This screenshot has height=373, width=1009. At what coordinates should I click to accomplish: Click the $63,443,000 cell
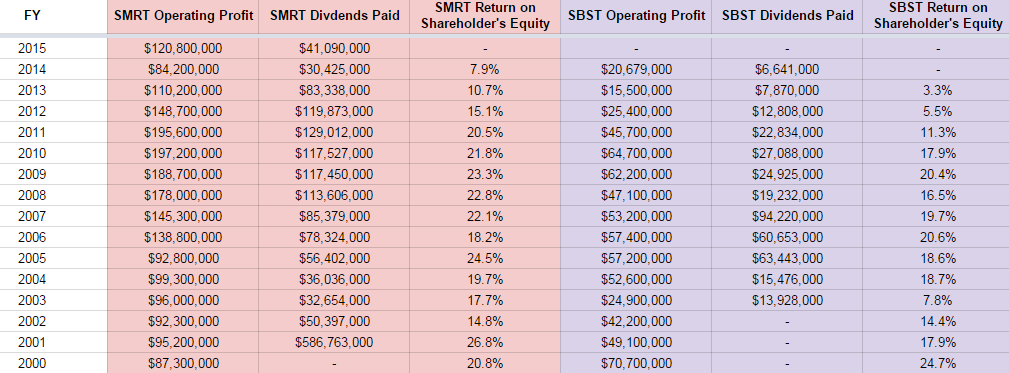(x=788, y=259)
